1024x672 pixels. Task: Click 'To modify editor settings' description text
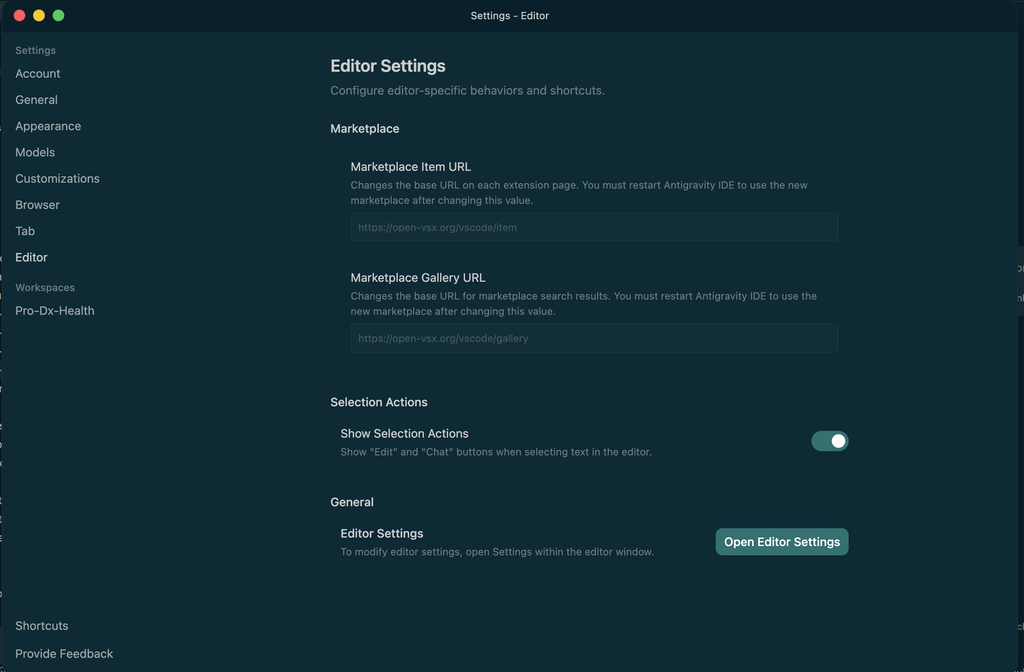[497, 552]
